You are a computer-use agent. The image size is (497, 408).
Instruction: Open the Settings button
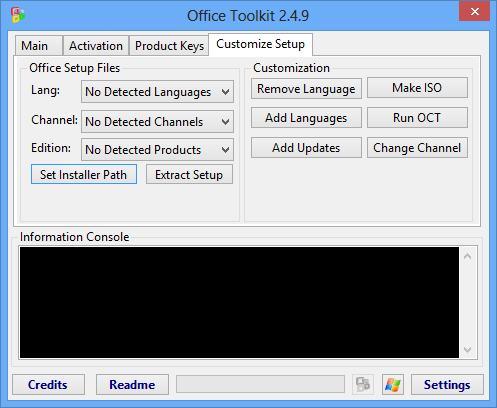pos(447,384)
